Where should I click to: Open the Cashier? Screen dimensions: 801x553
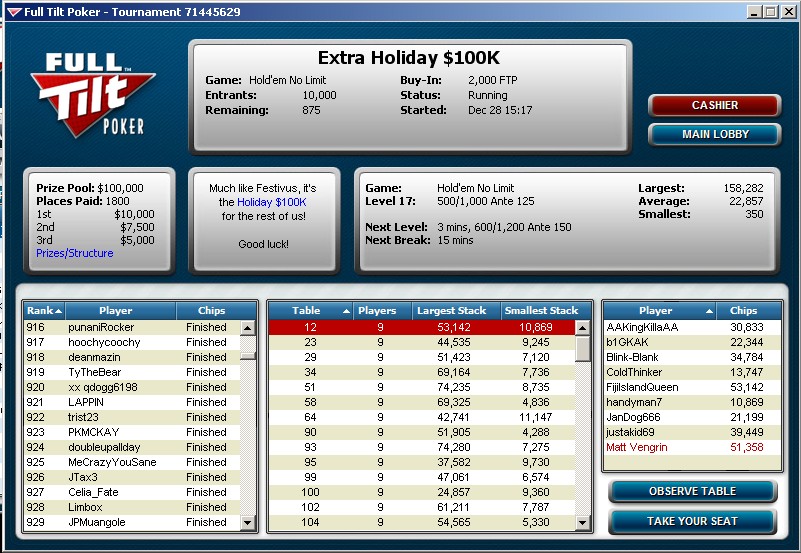tap(714, 105)
